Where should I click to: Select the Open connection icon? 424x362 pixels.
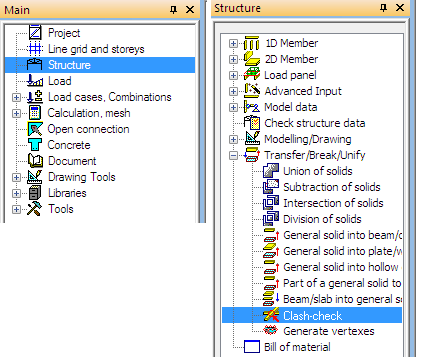pyautogui.click(x=35, y=129)
